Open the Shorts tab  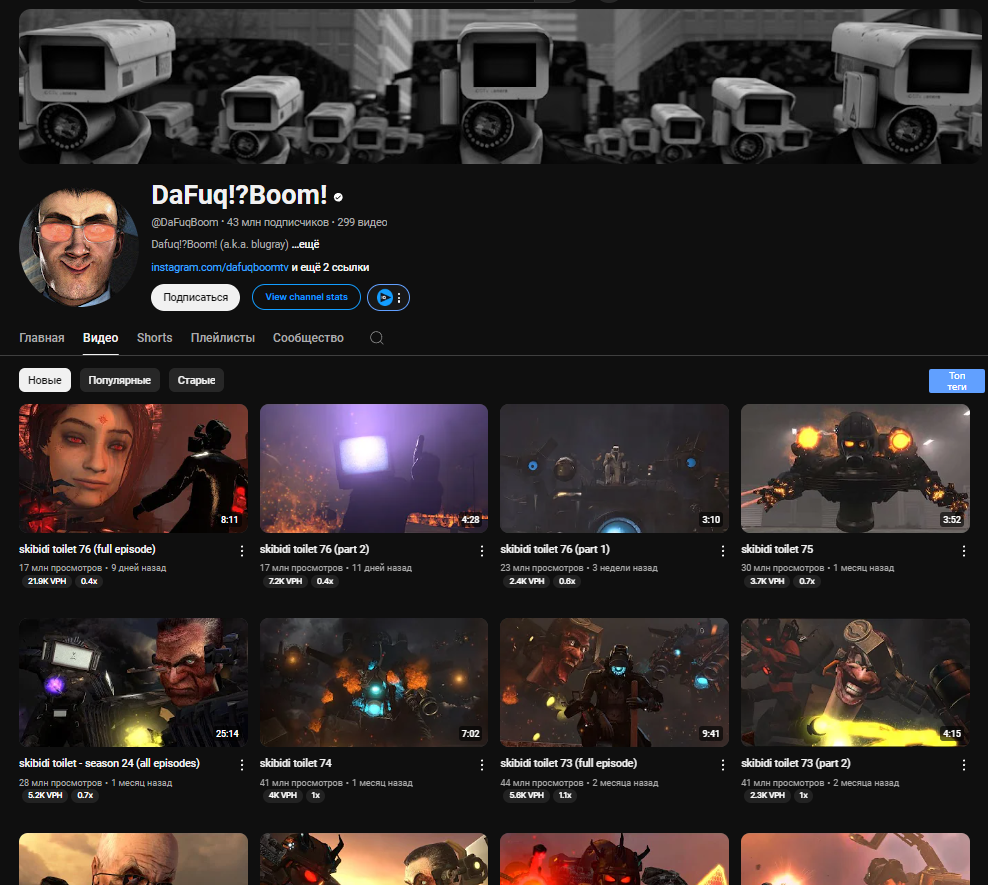tap(154, 338)
